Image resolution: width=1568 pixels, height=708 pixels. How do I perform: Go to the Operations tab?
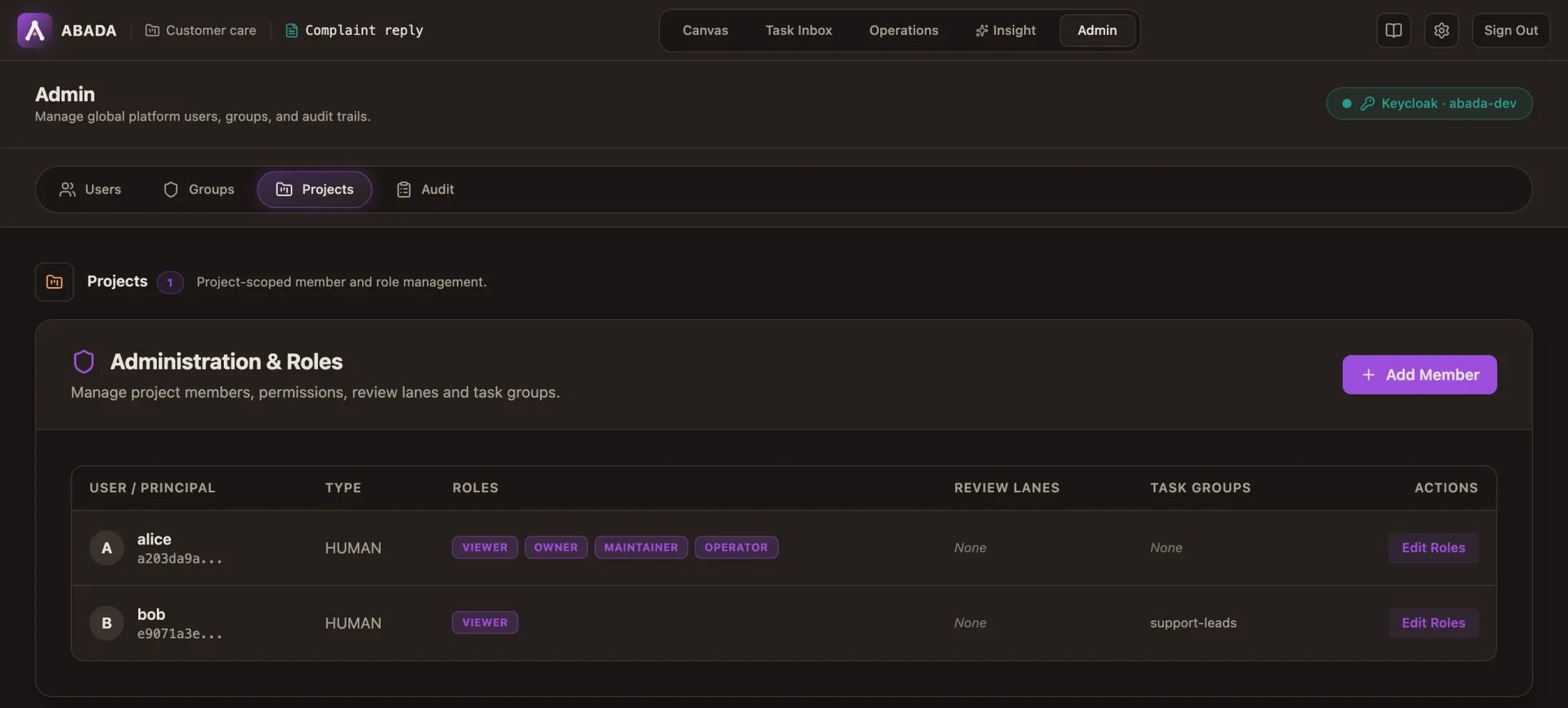(903, 30)
